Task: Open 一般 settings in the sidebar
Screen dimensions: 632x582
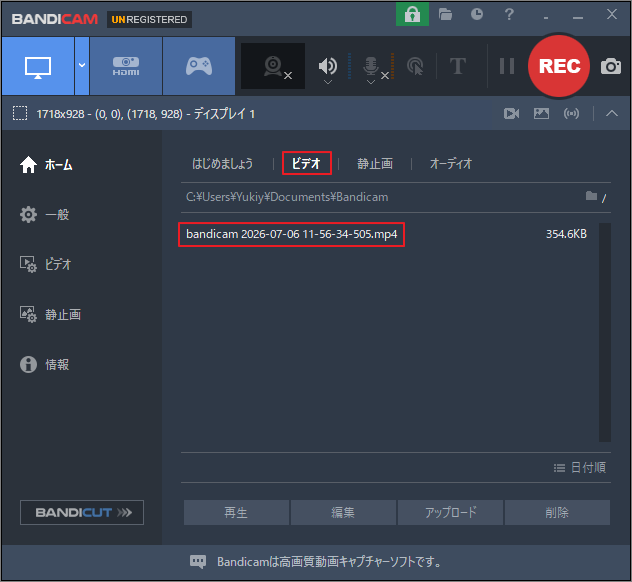Action: tap(44, 214)
